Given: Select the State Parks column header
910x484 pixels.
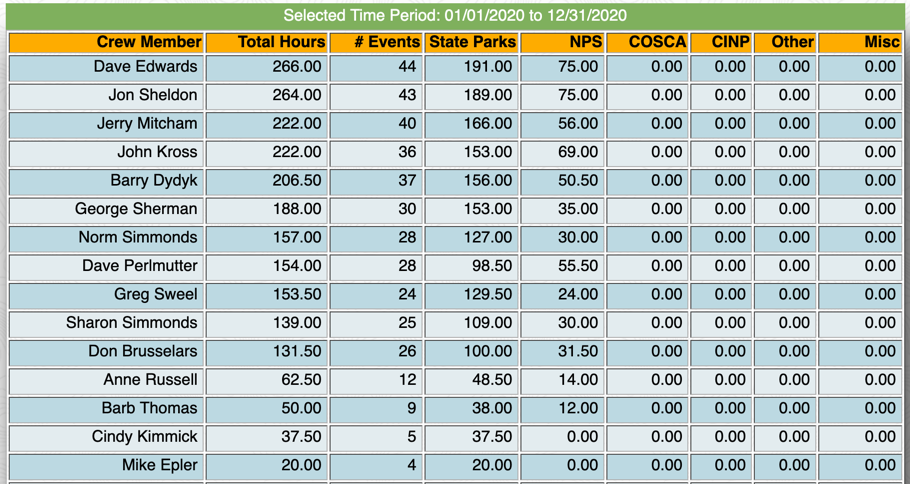Looking at the screenshot, I should click(472, 42).
